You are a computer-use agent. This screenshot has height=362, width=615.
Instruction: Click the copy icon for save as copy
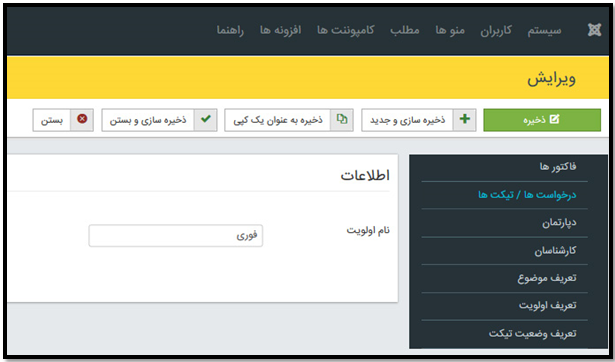(342, 120)
